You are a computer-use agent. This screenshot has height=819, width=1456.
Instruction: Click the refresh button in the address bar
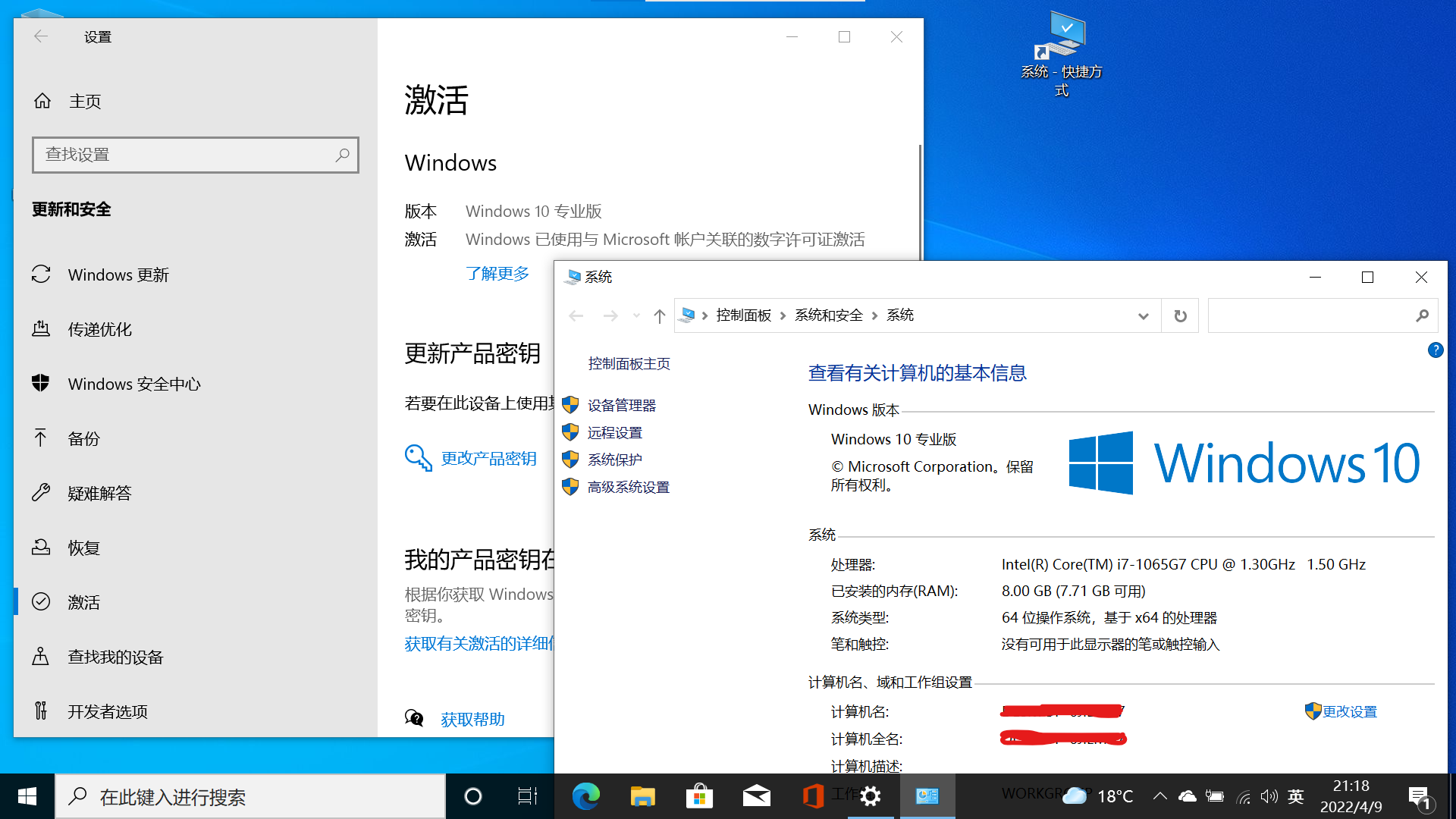tap(1180, 315)
